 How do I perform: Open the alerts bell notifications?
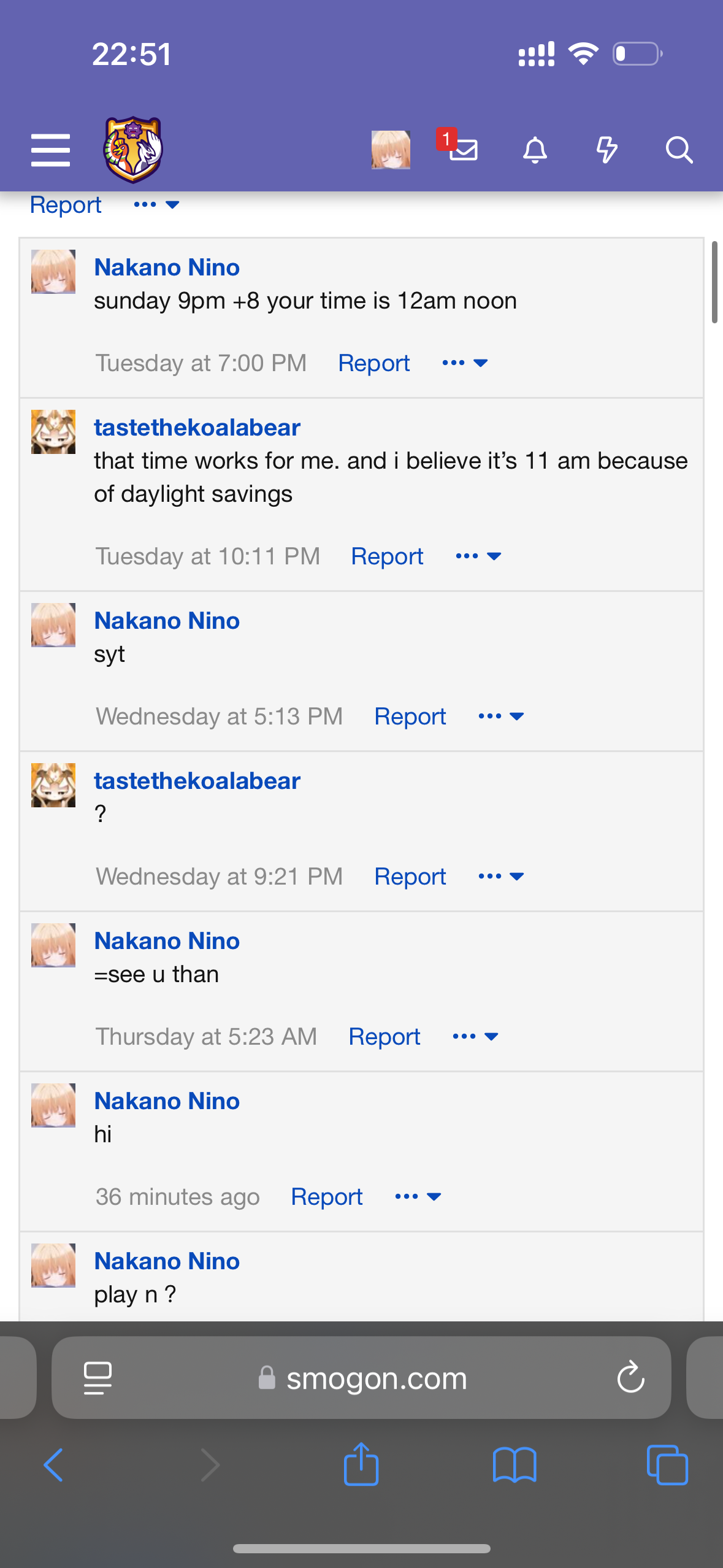pos(535,150)
